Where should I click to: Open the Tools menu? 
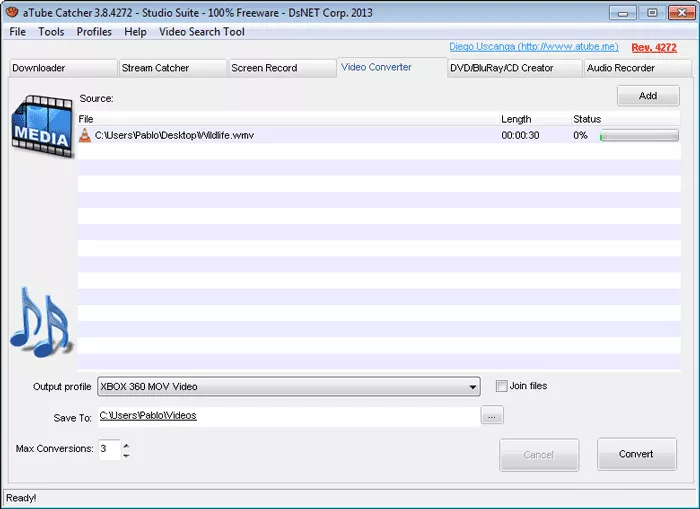click(x=51, y=32)
